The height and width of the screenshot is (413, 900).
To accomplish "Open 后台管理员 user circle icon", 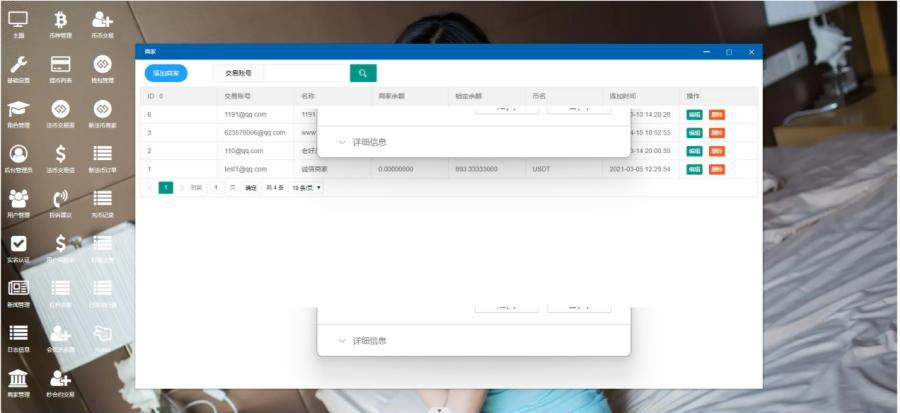I will (x=18, y=155).
